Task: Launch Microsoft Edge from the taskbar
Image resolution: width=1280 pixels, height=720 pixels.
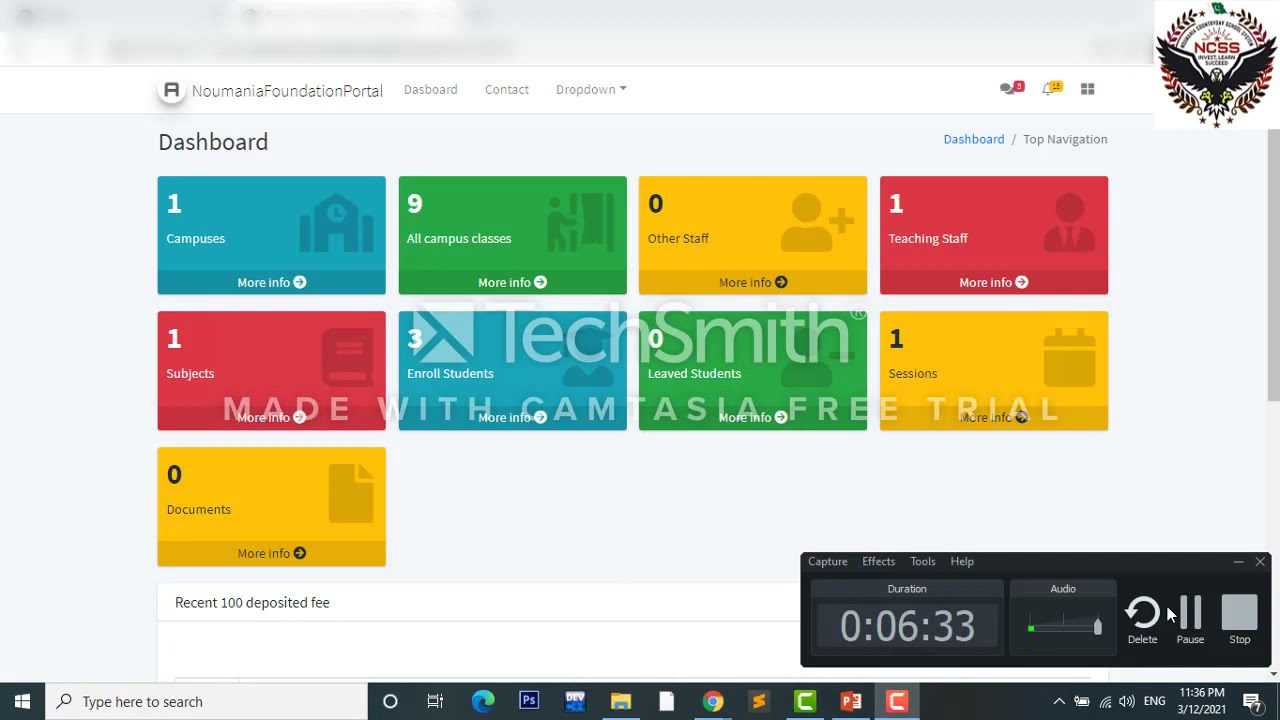Action: click(483, 702)
